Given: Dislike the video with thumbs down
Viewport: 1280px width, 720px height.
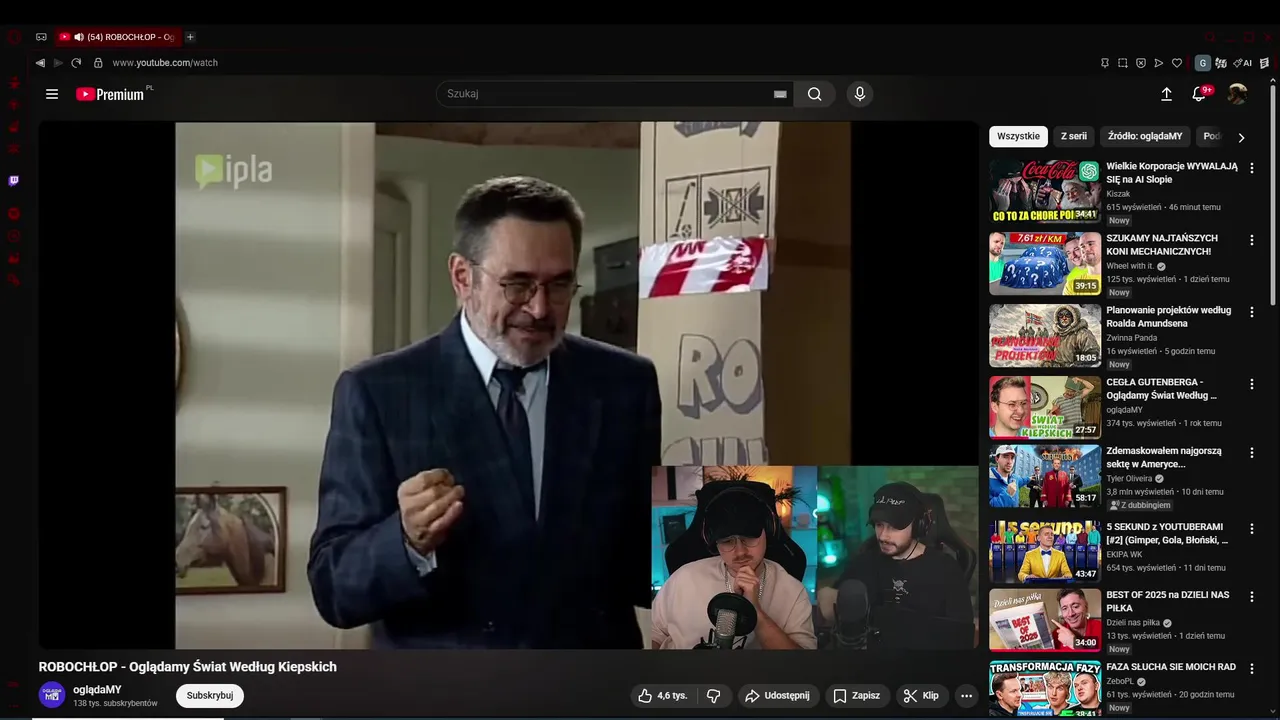Looking at the screenshot, I should [x=714, y=696].
